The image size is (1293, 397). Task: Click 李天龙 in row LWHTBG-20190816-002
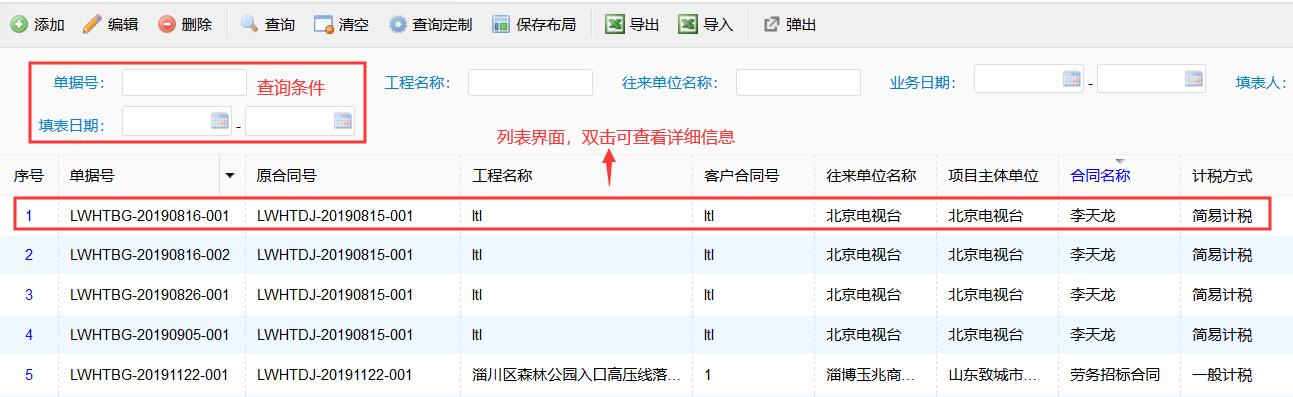(x=1092, y=255)
